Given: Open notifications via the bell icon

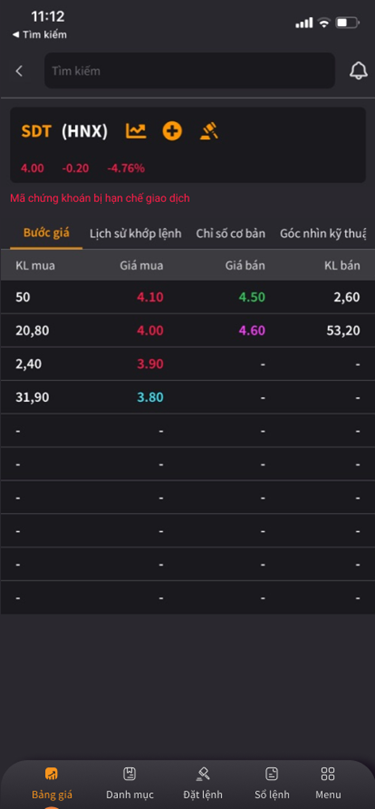Looking at the screenshot, I should [x=358, y=71].
